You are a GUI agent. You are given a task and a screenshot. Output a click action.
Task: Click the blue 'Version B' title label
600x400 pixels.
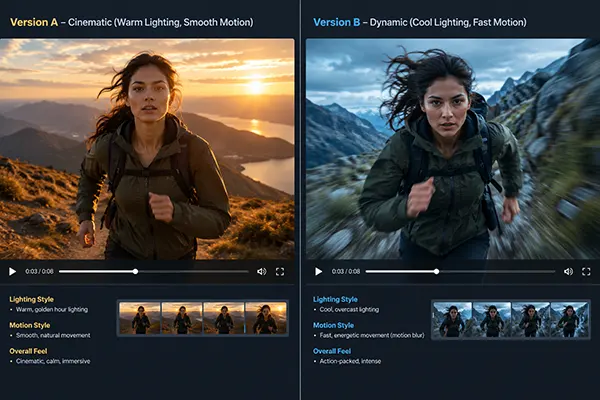[x=337, y=22]
